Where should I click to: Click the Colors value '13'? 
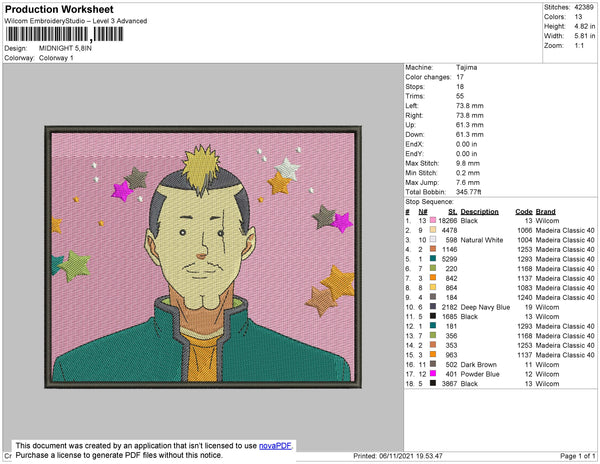point(578,17)
